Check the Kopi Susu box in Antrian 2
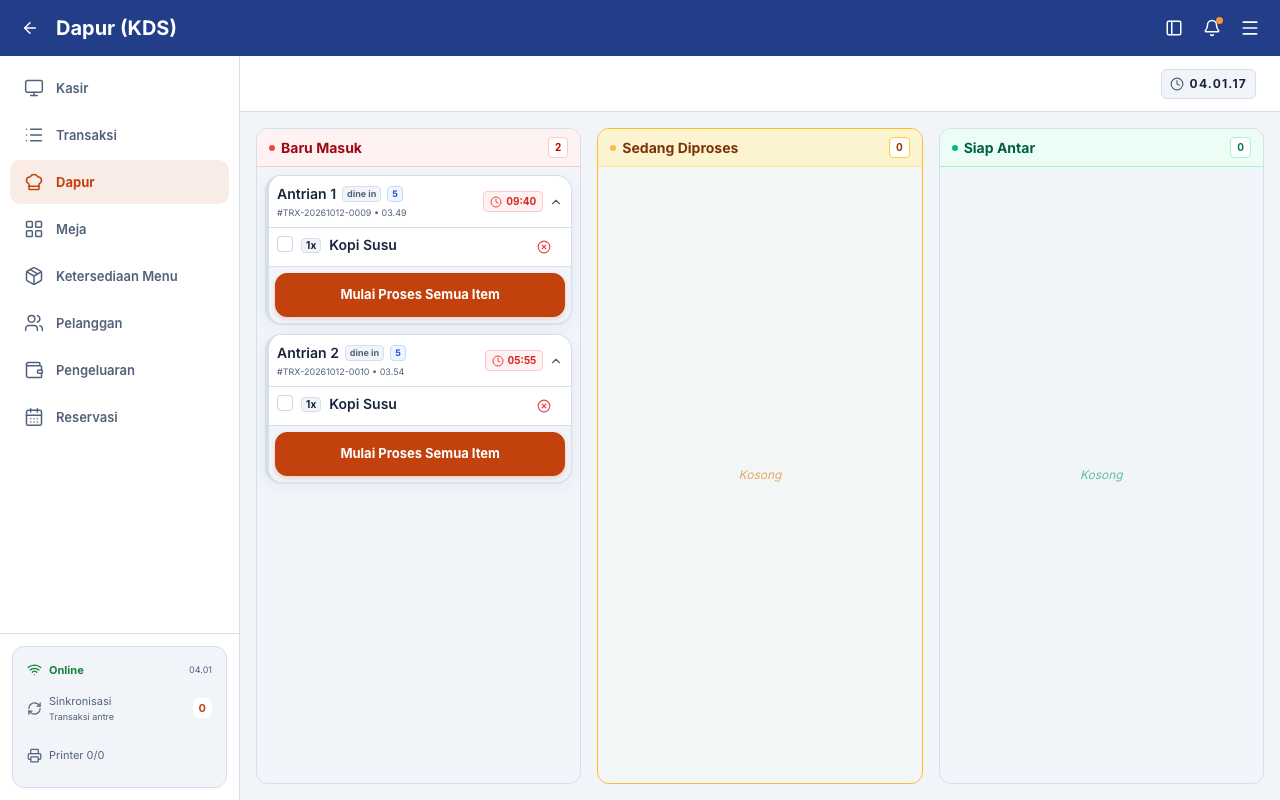The image size is (1280, 800). 285,403
